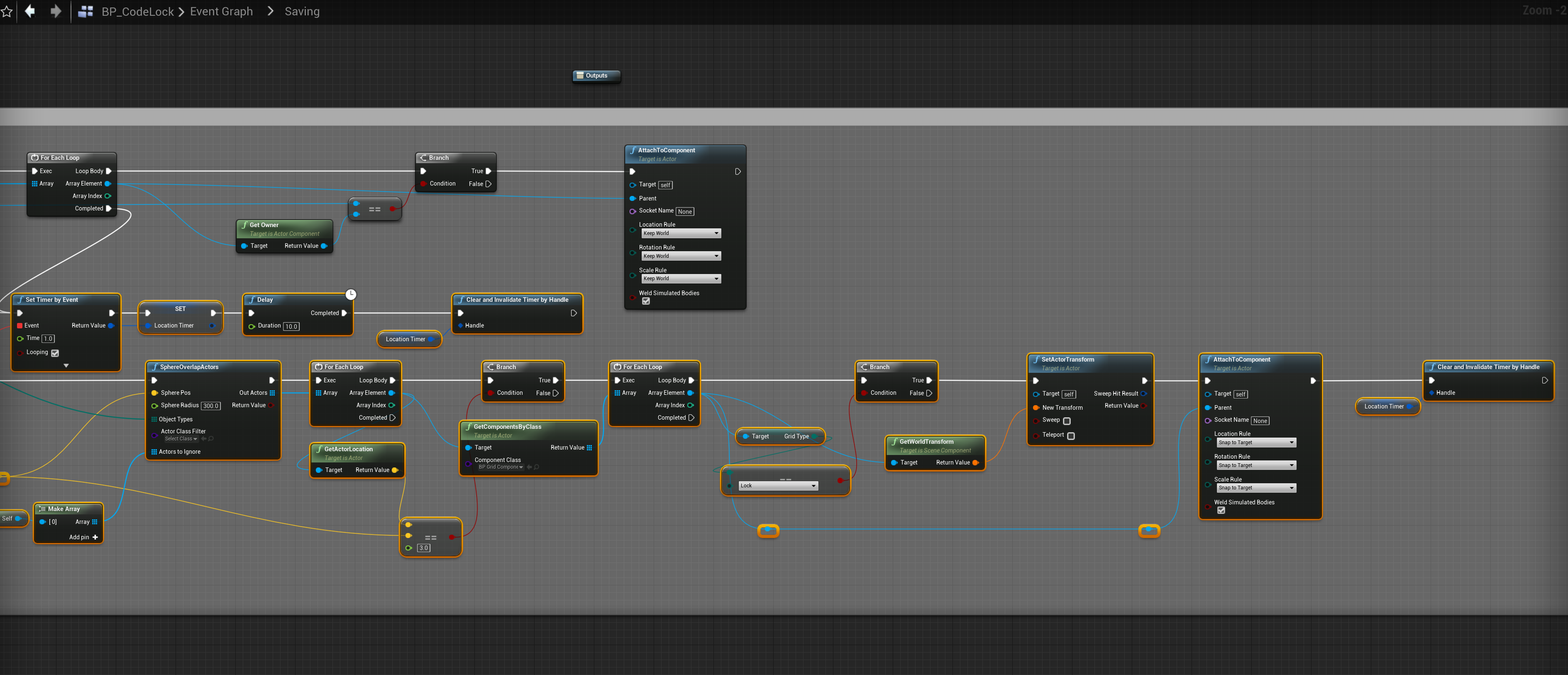Open the Location Rule Keep World dropdown

point(681,233)
